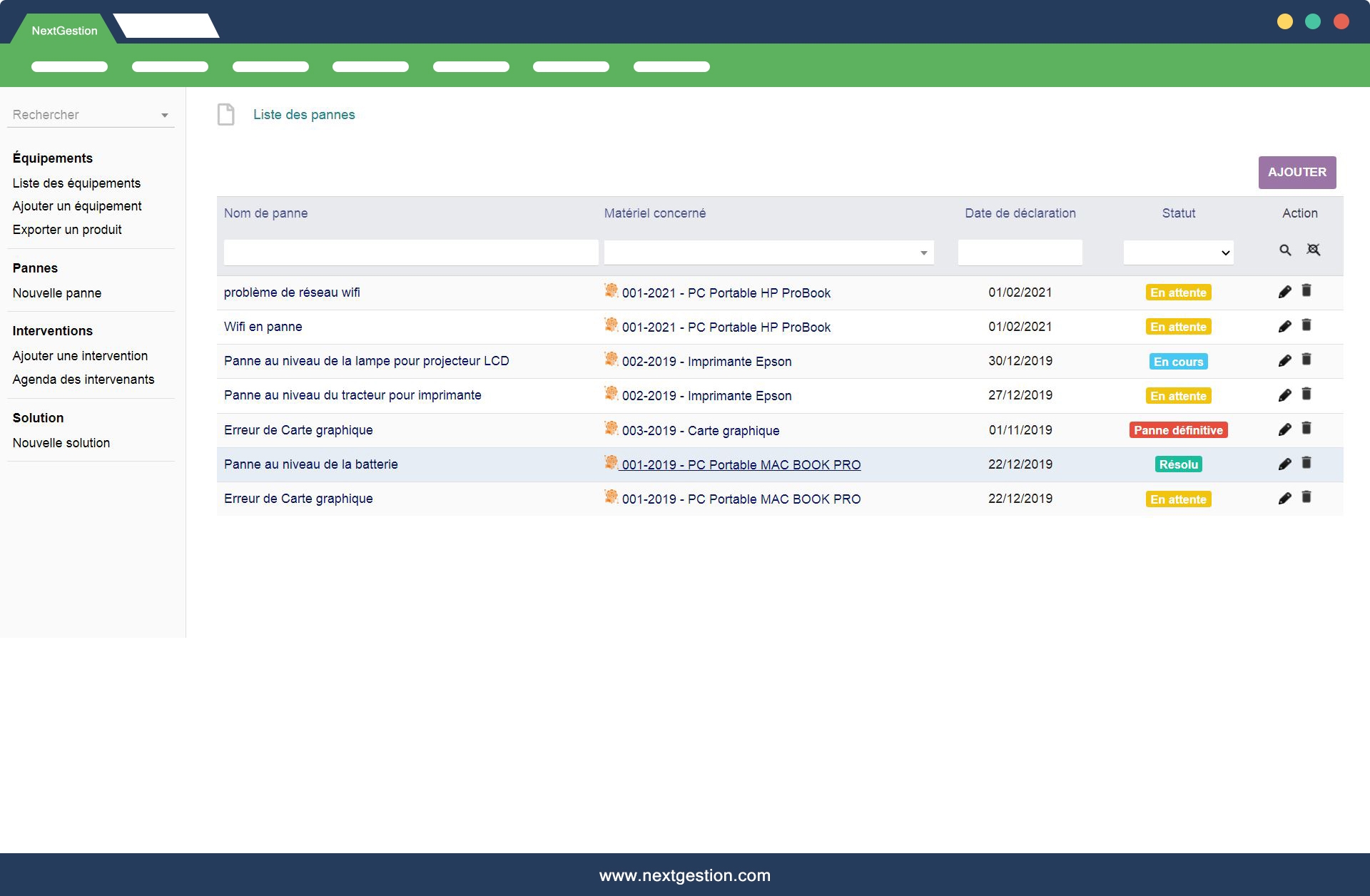Viewport: 1370px width, 896px height.
Task: Delete the Résolu status breakdown row
Action: point(1306,463)
